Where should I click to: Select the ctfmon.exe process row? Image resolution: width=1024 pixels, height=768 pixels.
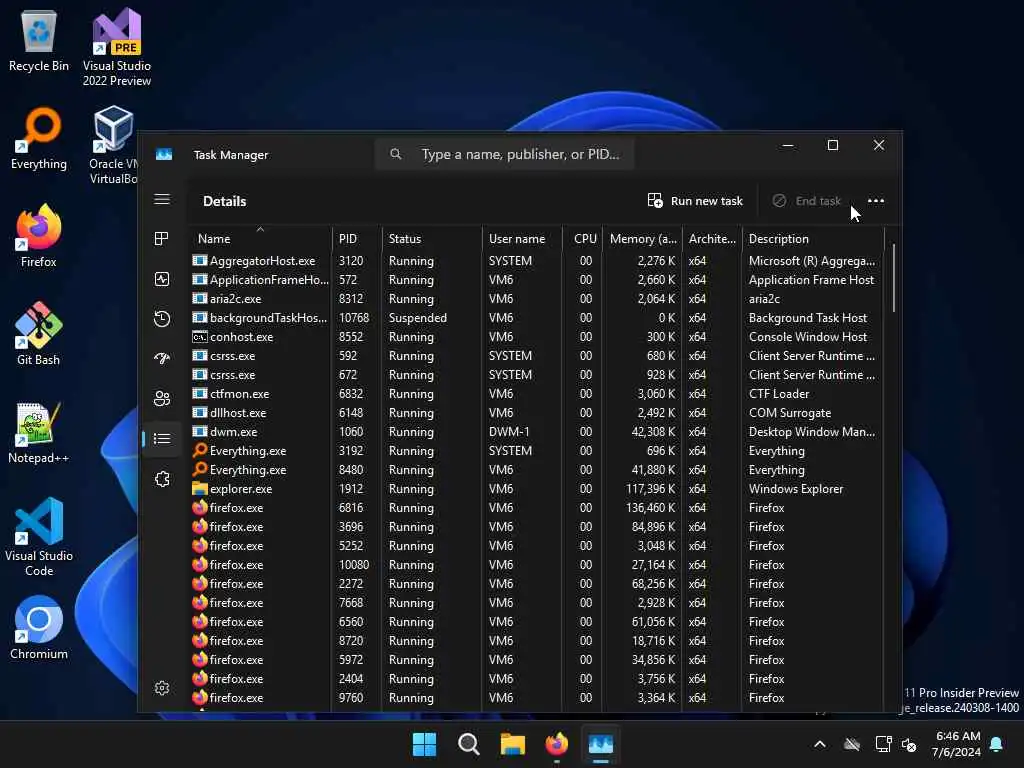click(537, 394)
